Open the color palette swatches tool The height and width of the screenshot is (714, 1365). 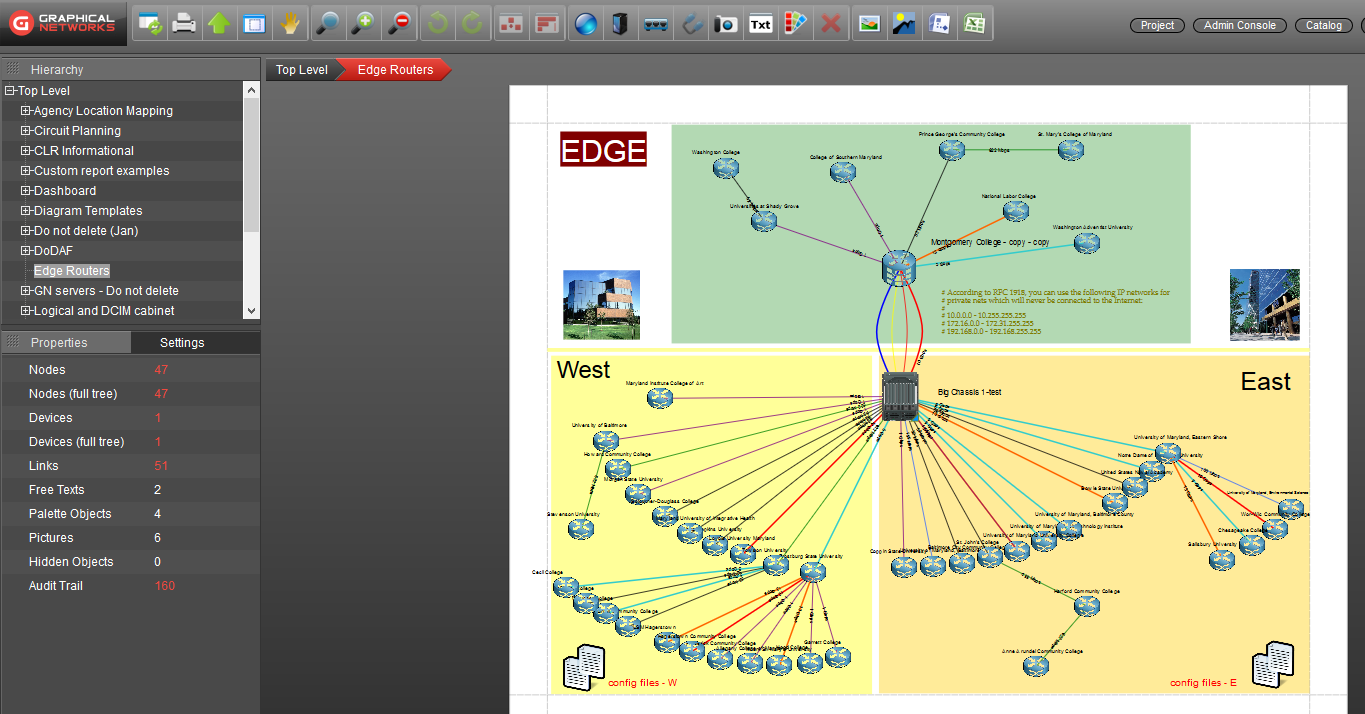click(795, 24)
